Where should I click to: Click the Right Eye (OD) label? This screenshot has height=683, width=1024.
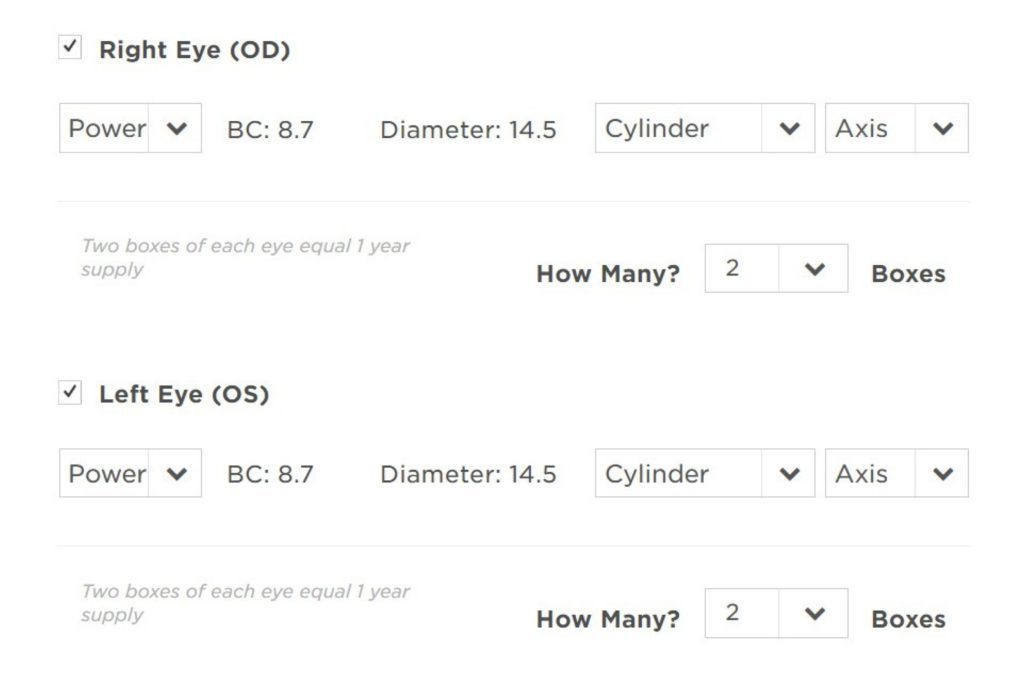click(x=194, y=50)
